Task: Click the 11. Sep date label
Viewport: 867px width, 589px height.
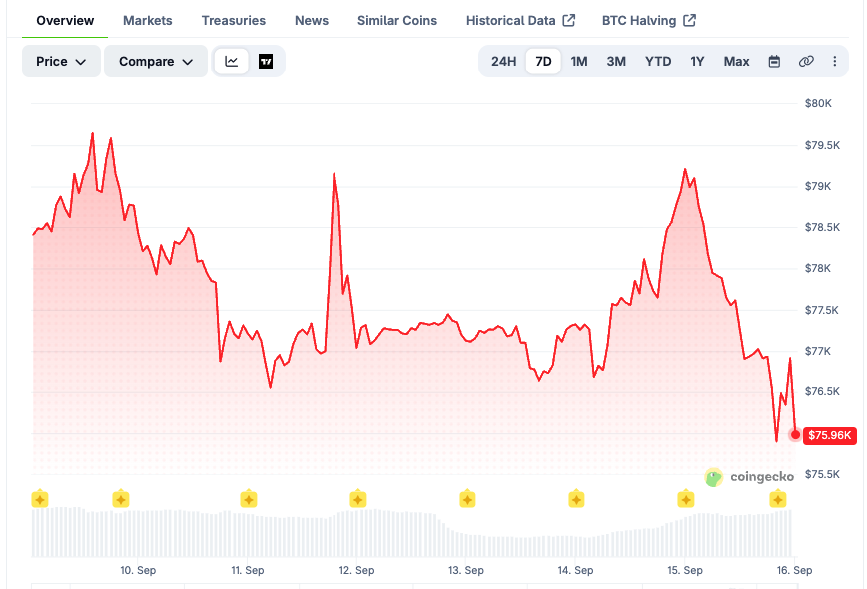Action: (247, 570)
